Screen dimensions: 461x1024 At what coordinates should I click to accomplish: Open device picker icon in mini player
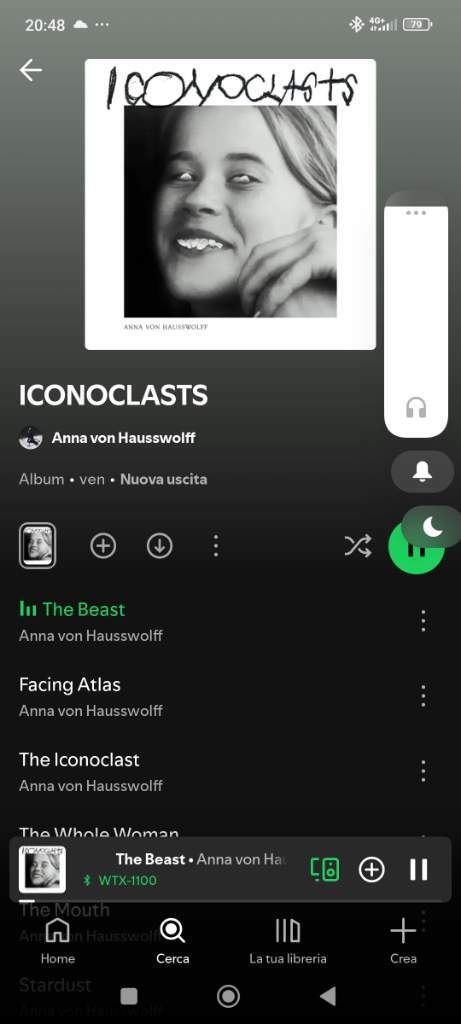point(325,869)
